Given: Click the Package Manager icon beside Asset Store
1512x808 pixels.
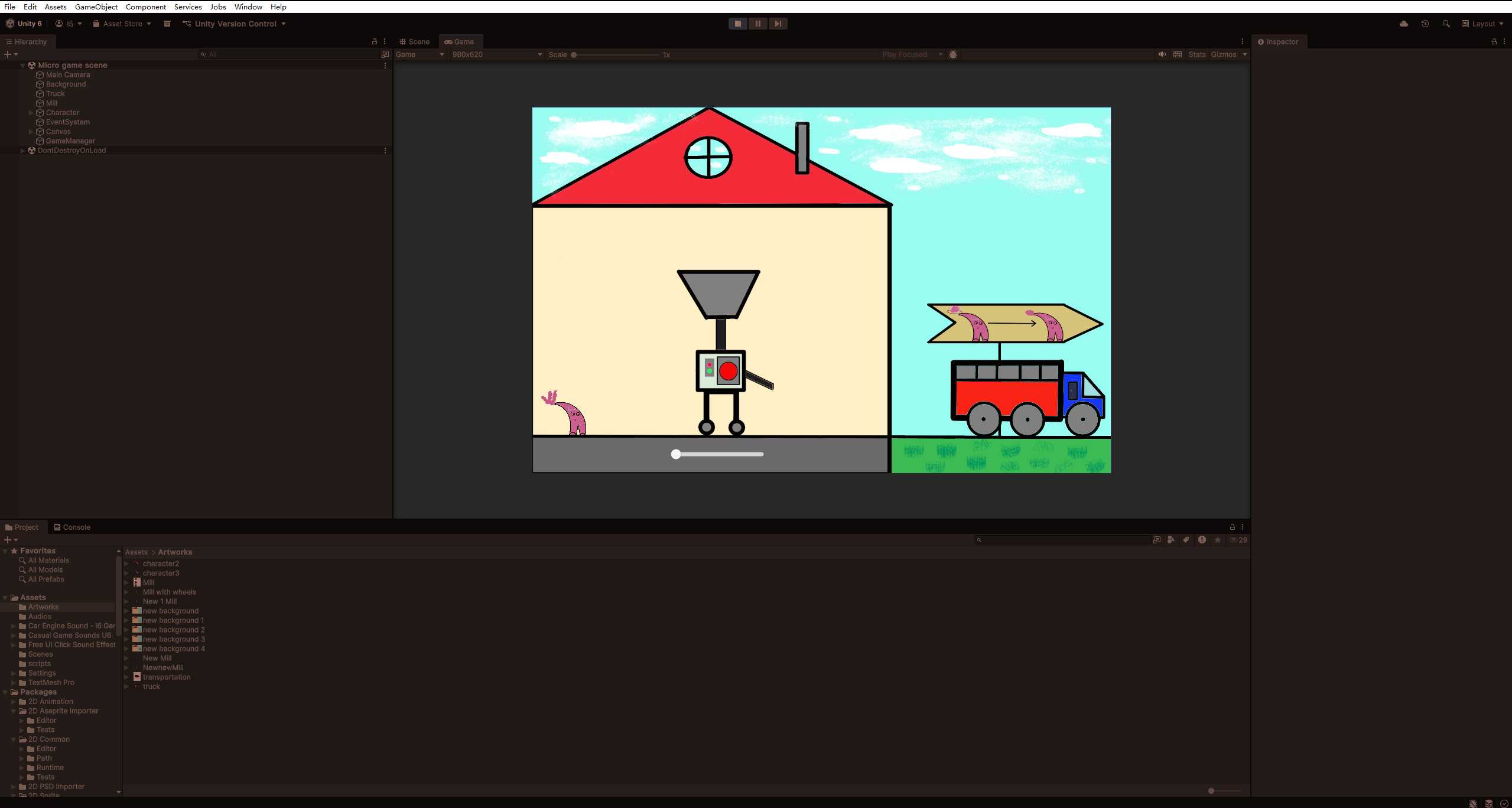Looking at the screenshot, I should point(167,24).
